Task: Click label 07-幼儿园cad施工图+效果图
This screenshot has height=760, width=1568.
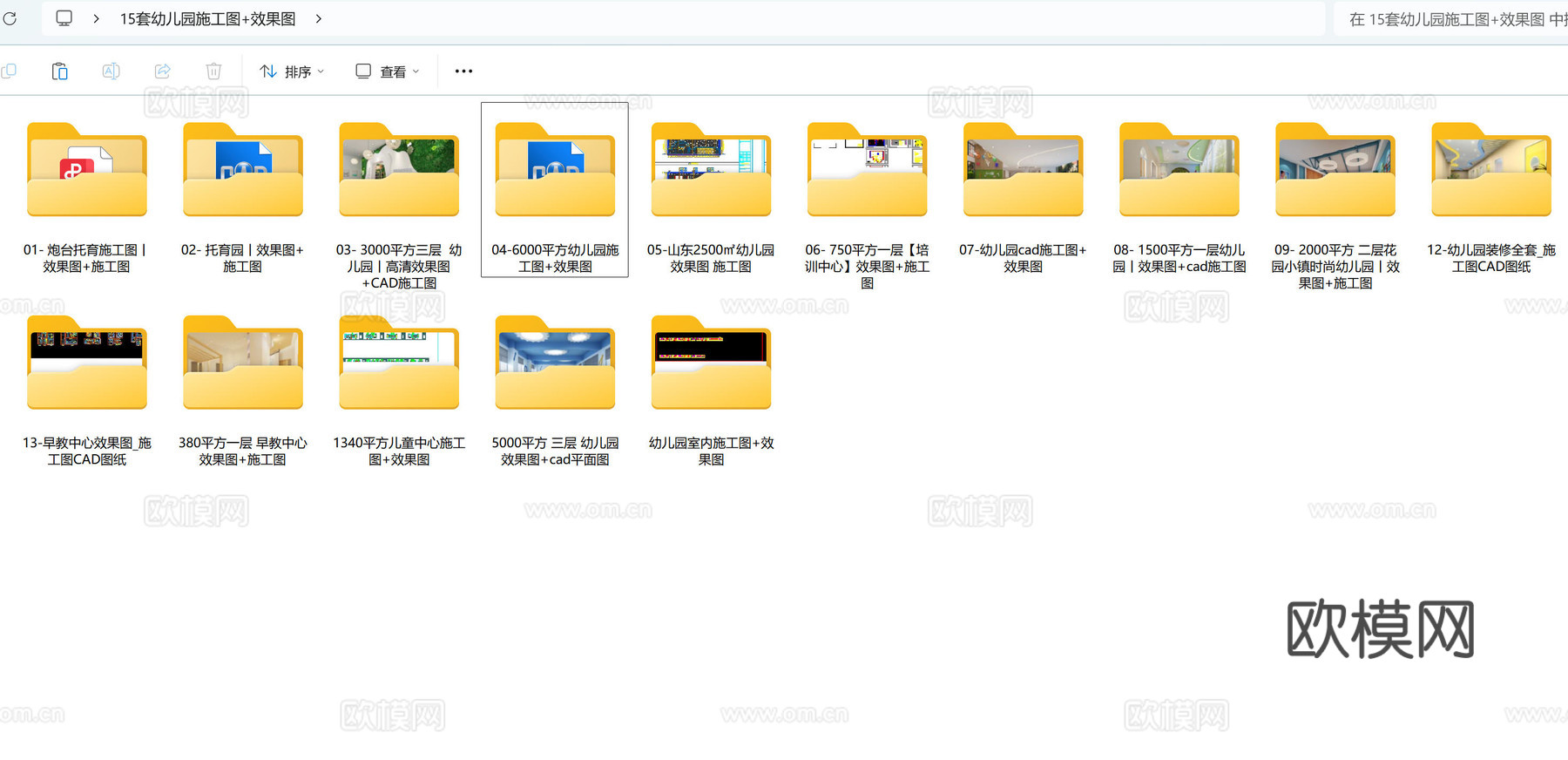Action: point(1023,258)
